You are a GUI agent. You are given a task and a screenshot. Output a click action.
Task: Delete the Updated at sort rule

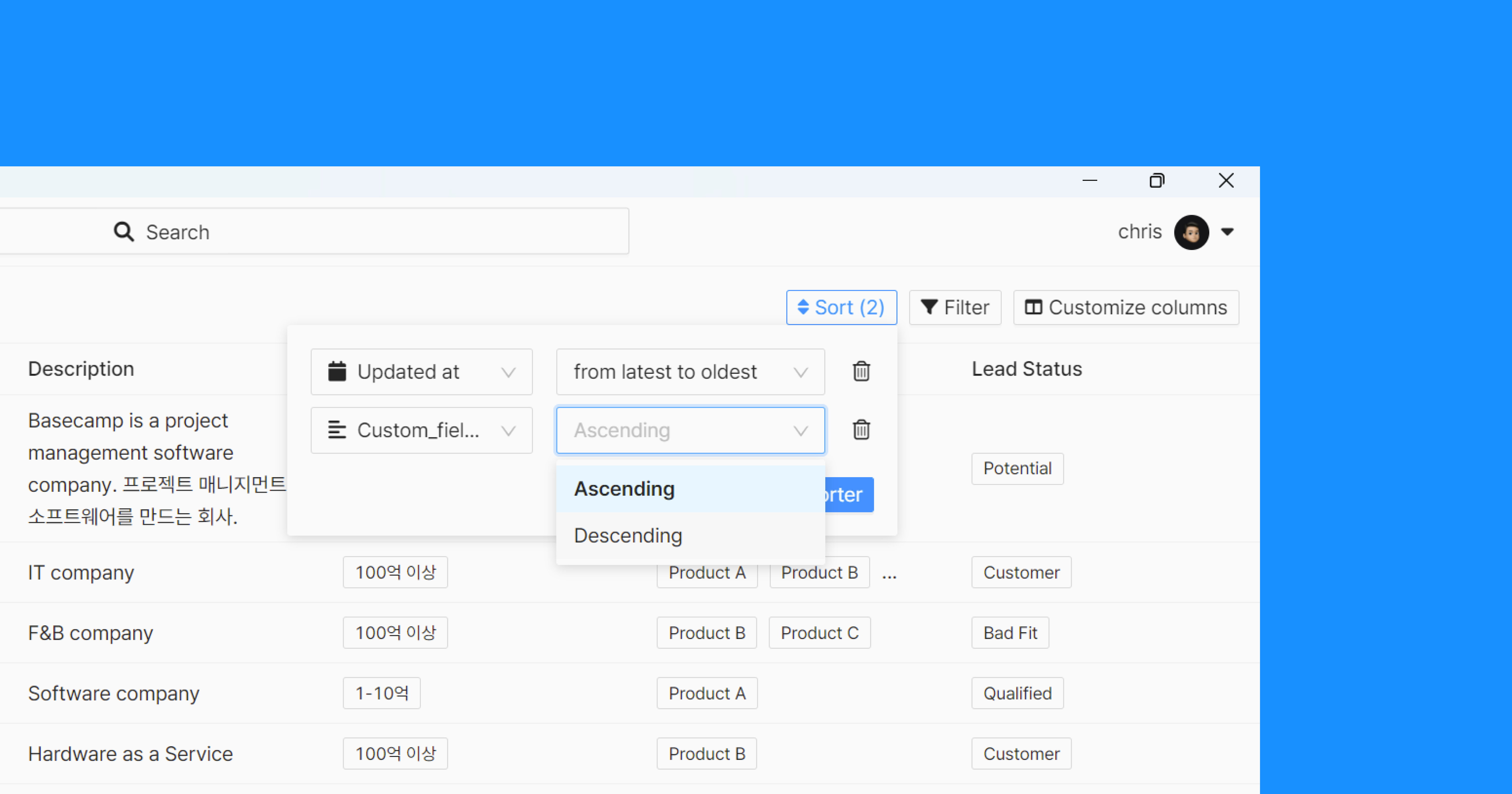(x=861, y=371)
